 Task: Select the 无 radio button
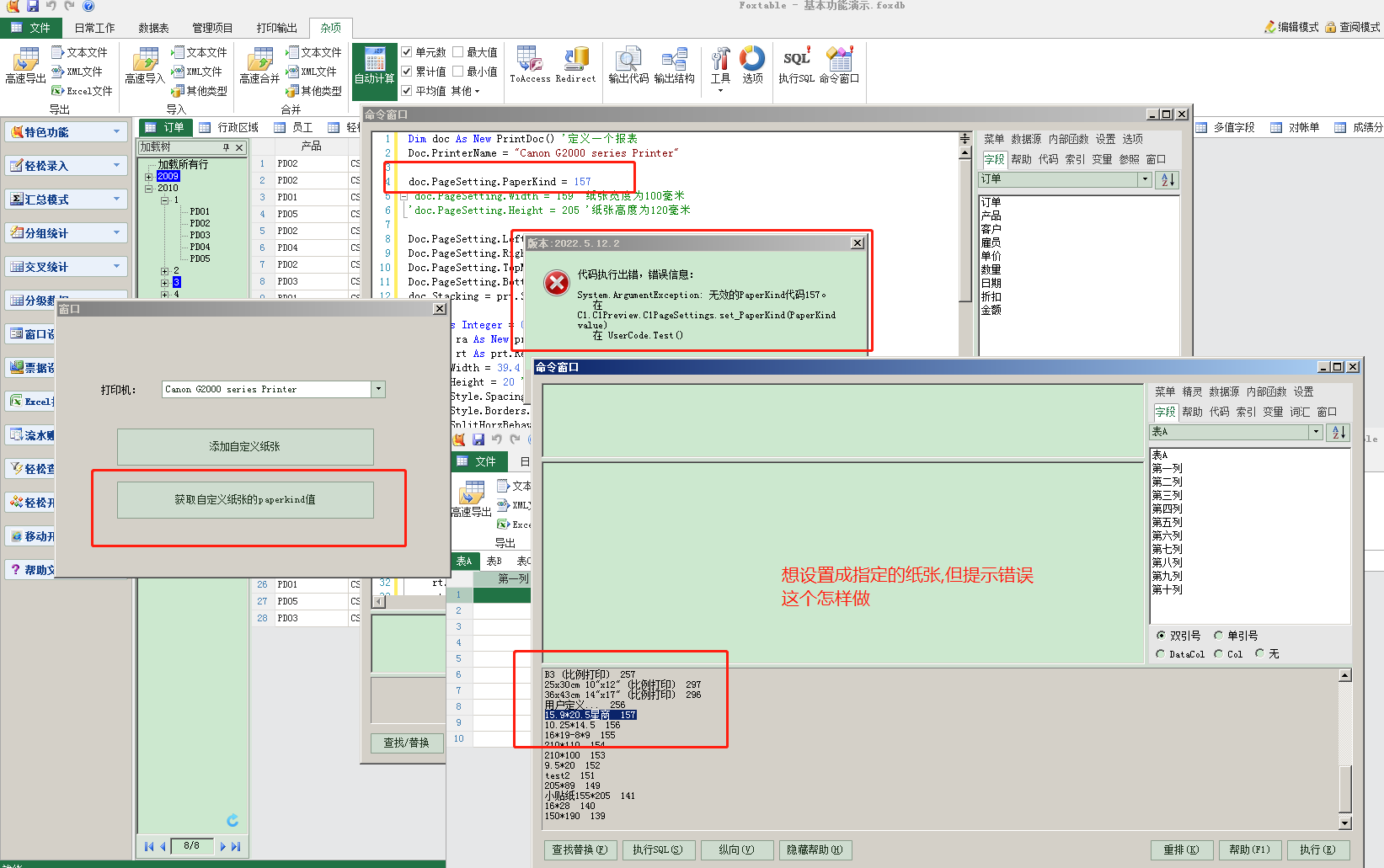pos(1259,654)
